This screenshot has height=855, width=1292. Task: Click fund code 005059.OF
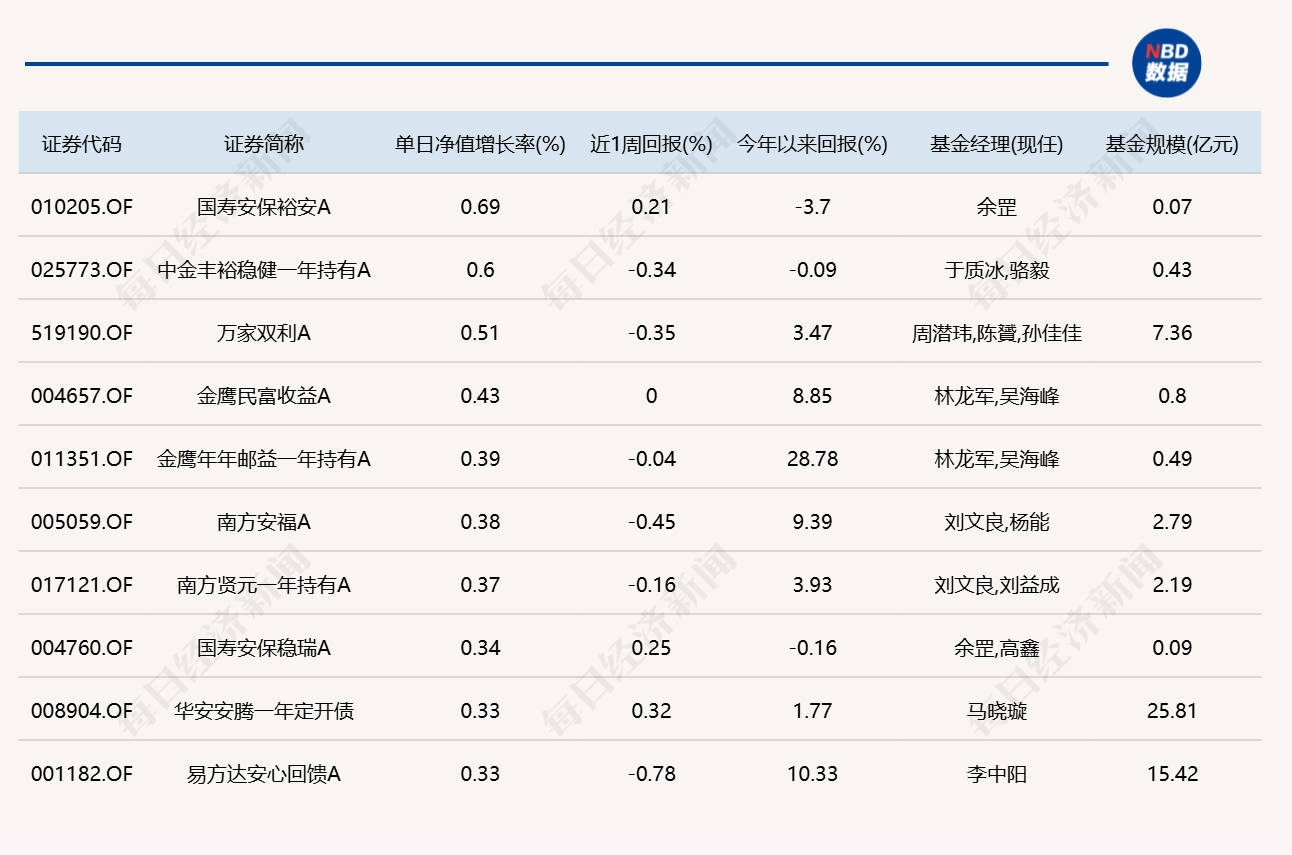click(82, 522)
